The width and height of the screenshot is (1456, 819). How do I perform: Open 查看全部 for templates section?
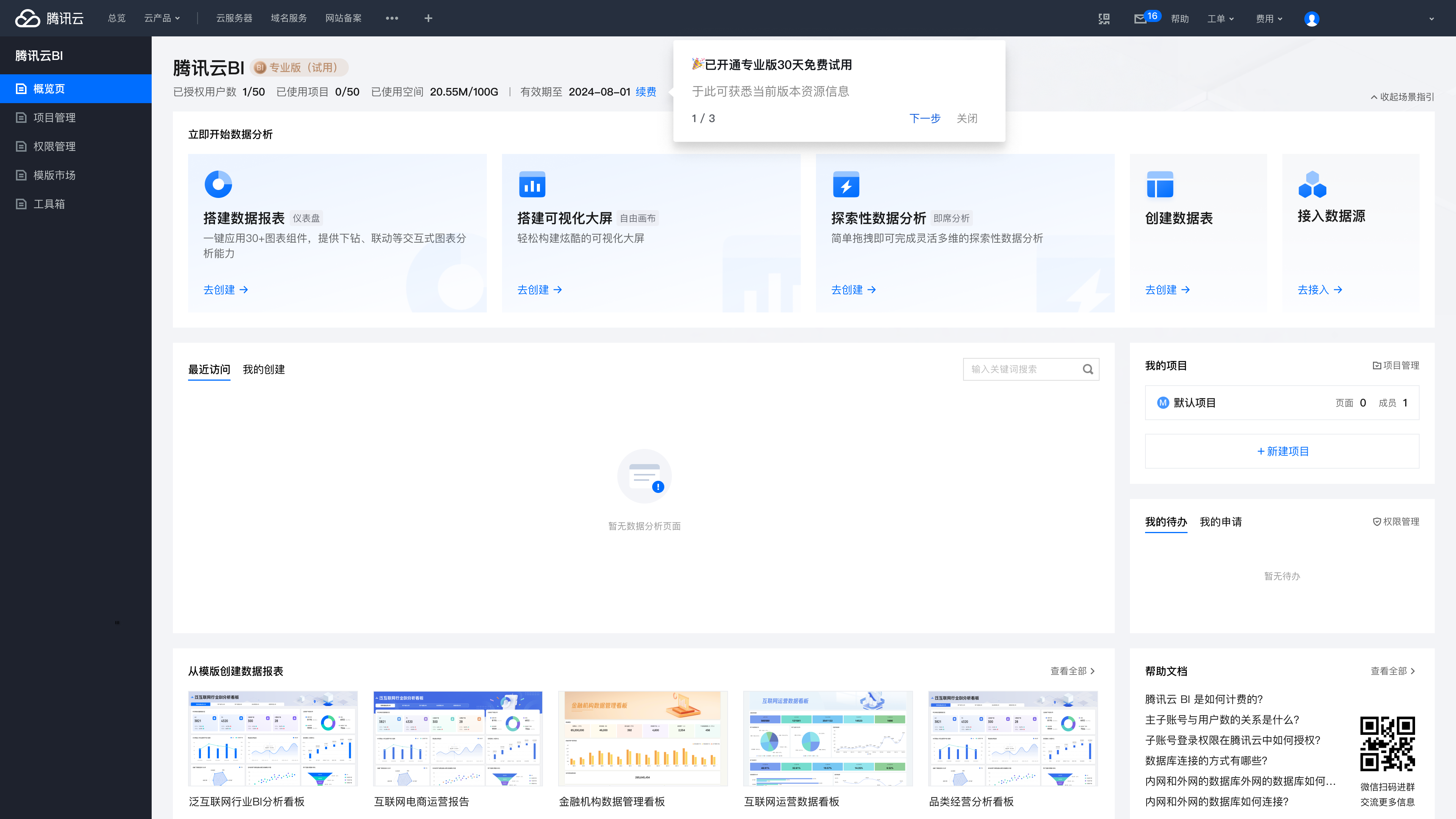pos(1072,671)
